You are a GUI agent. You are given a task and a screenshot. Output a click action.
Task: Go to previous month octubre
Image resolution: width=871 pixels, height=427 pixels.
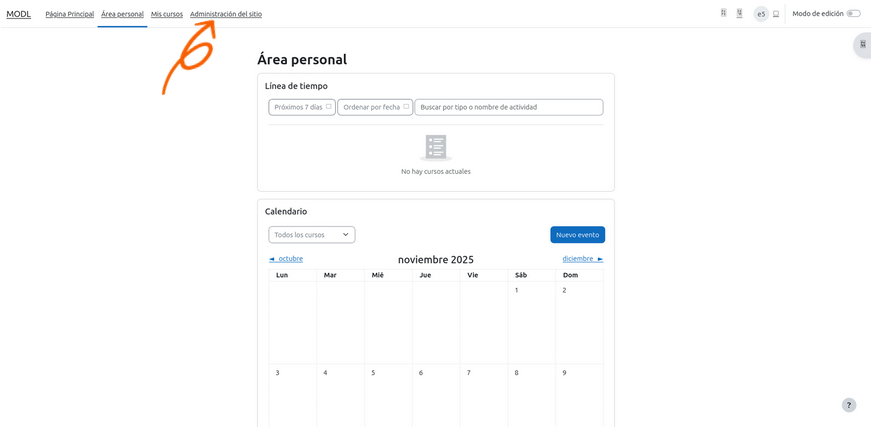286,259
